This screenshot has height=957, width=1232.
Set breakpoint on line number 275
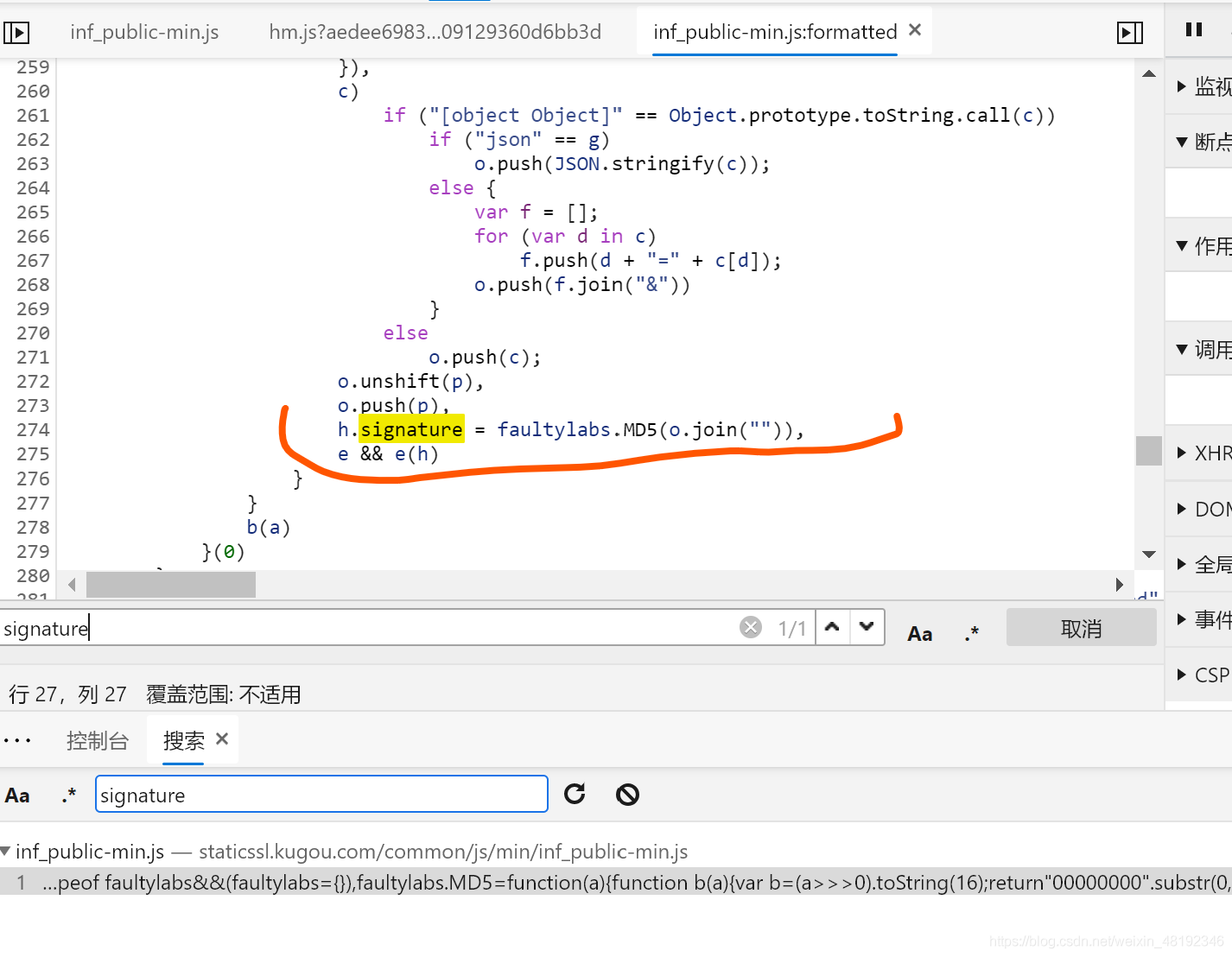tap(34, 453)
